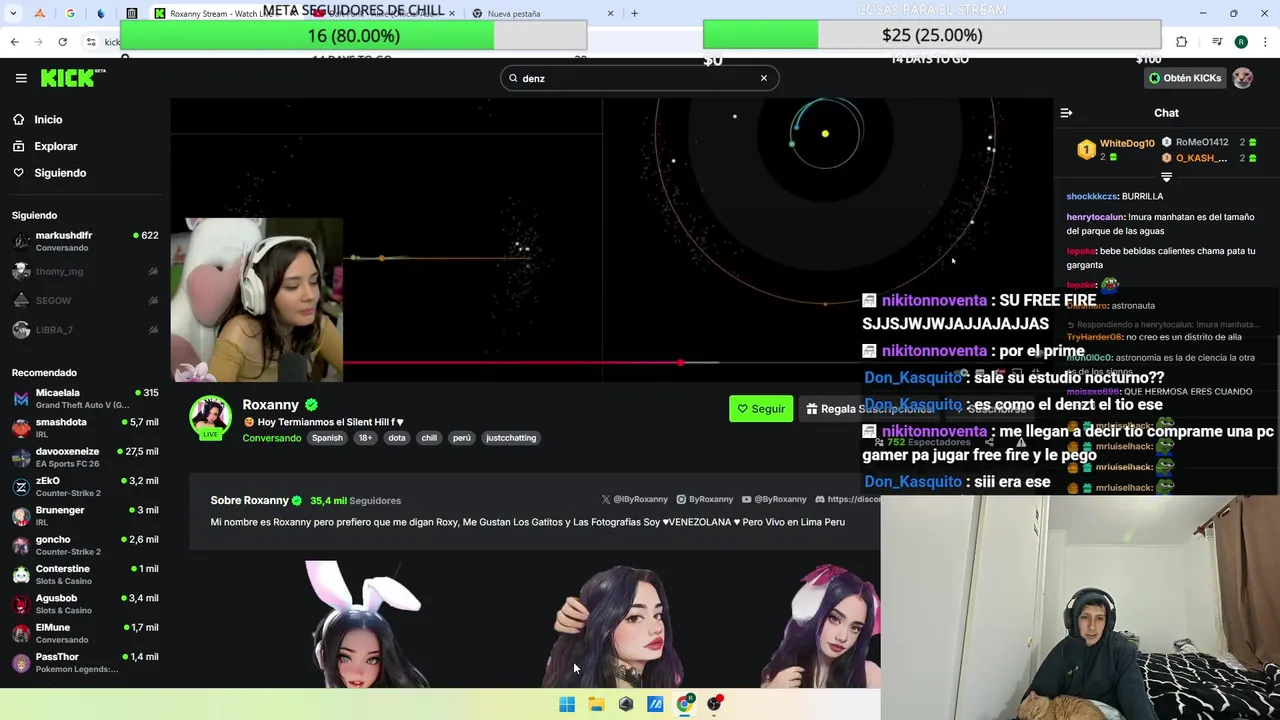Clear the search box with the X
Image resolution: width=1280 pixels, height=720 pixels.
pos(764,78)
